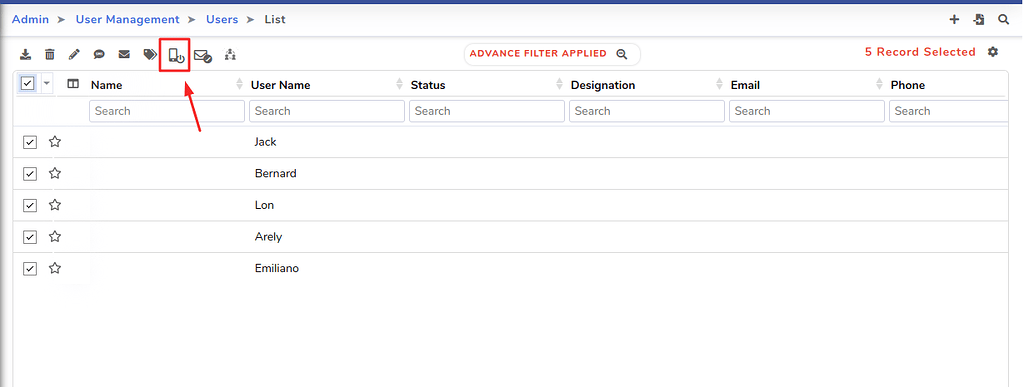Uncheck the Bernard row checkbox
The height and width of the screenshot is (387, 1024).
pos(29,174)
